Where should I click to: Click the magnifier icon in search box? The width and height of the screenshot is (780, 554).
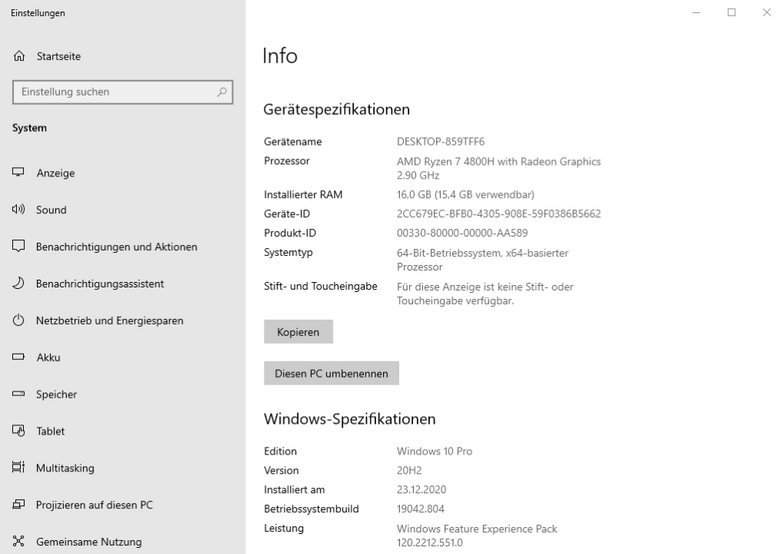pyautogui.click(x=222, y=92)
